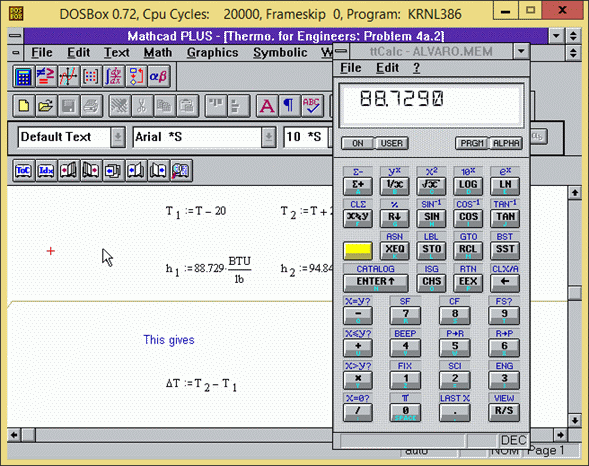Click the align regions down icon
The width and height of the screenshot is (589, 466).
(x=238, y=106)
